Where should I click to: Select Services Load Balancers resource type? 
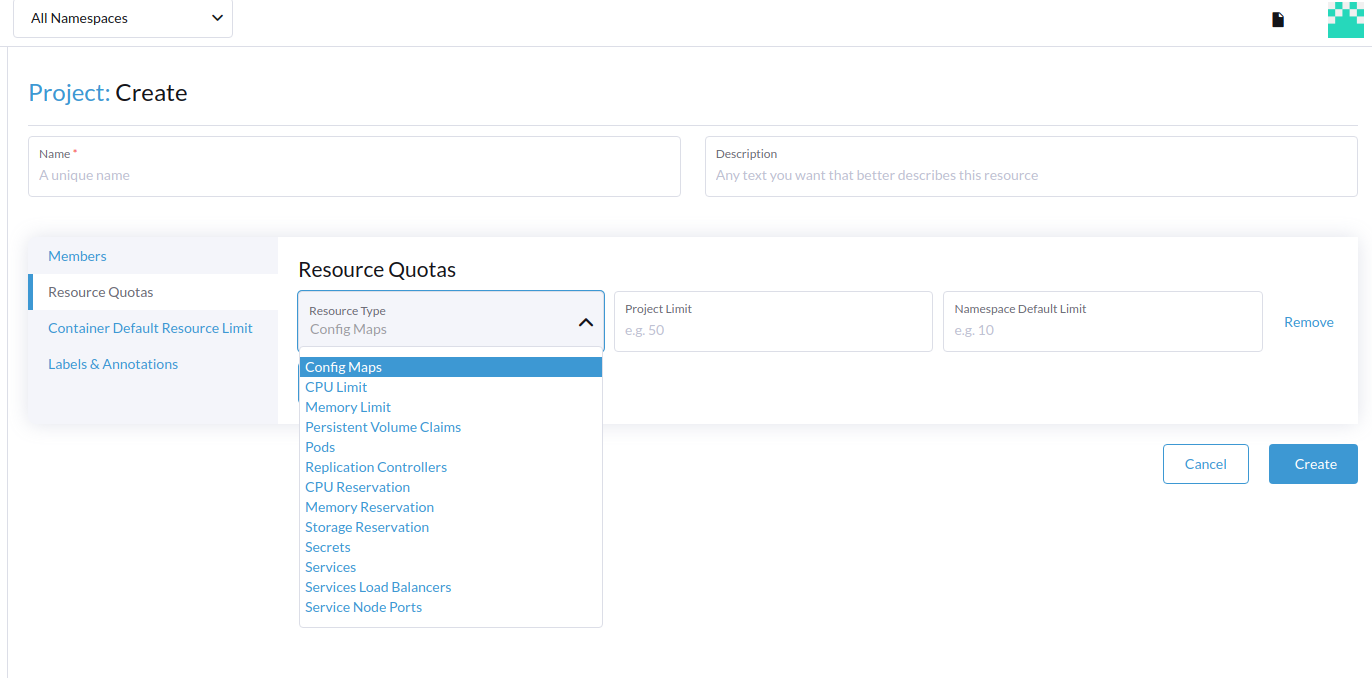[x=378, y=587]
